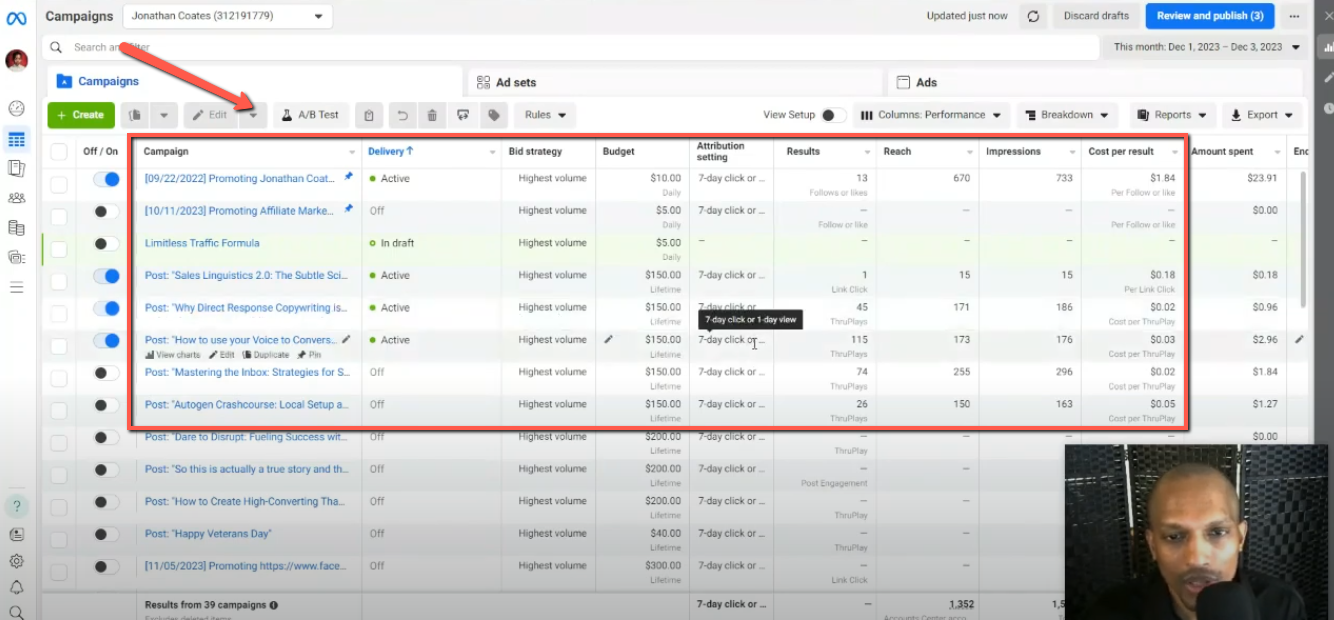Open the Settings gear icon in the sidebar
This screenshot has height=620, width=1334.
17,562
